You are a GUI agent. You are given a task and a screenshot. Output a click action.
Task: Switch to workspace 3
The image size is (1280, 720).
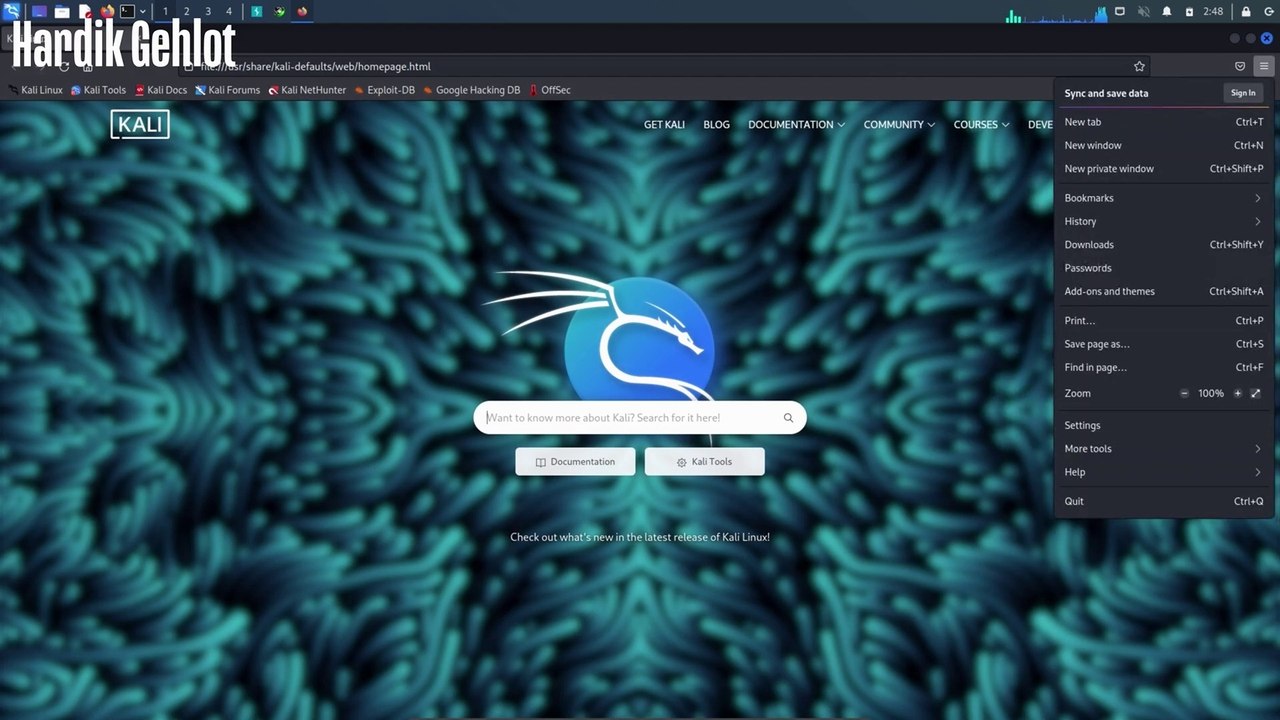pyautogui.click(x=208, y=12)
